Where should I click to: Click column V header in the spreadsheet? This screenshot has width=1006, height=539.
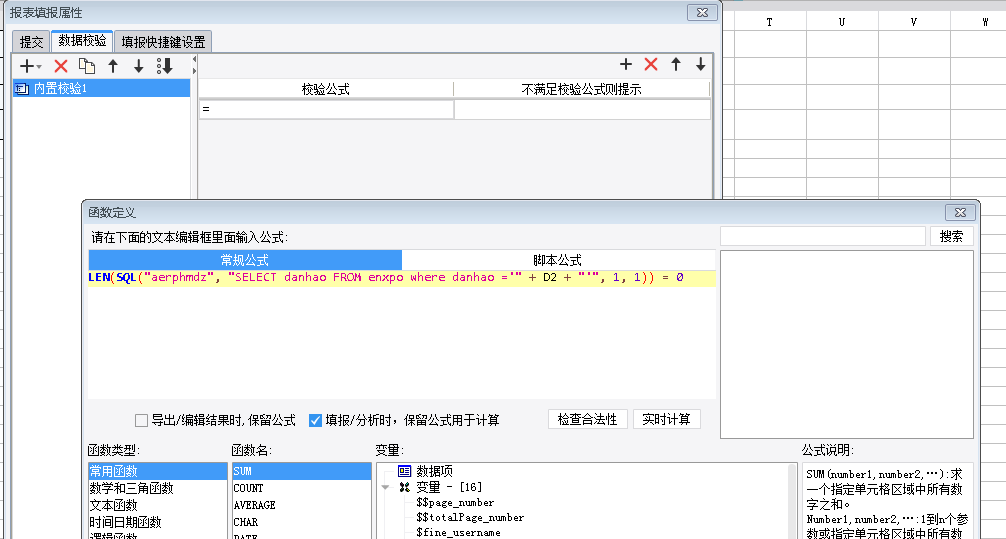coord(914,22)
